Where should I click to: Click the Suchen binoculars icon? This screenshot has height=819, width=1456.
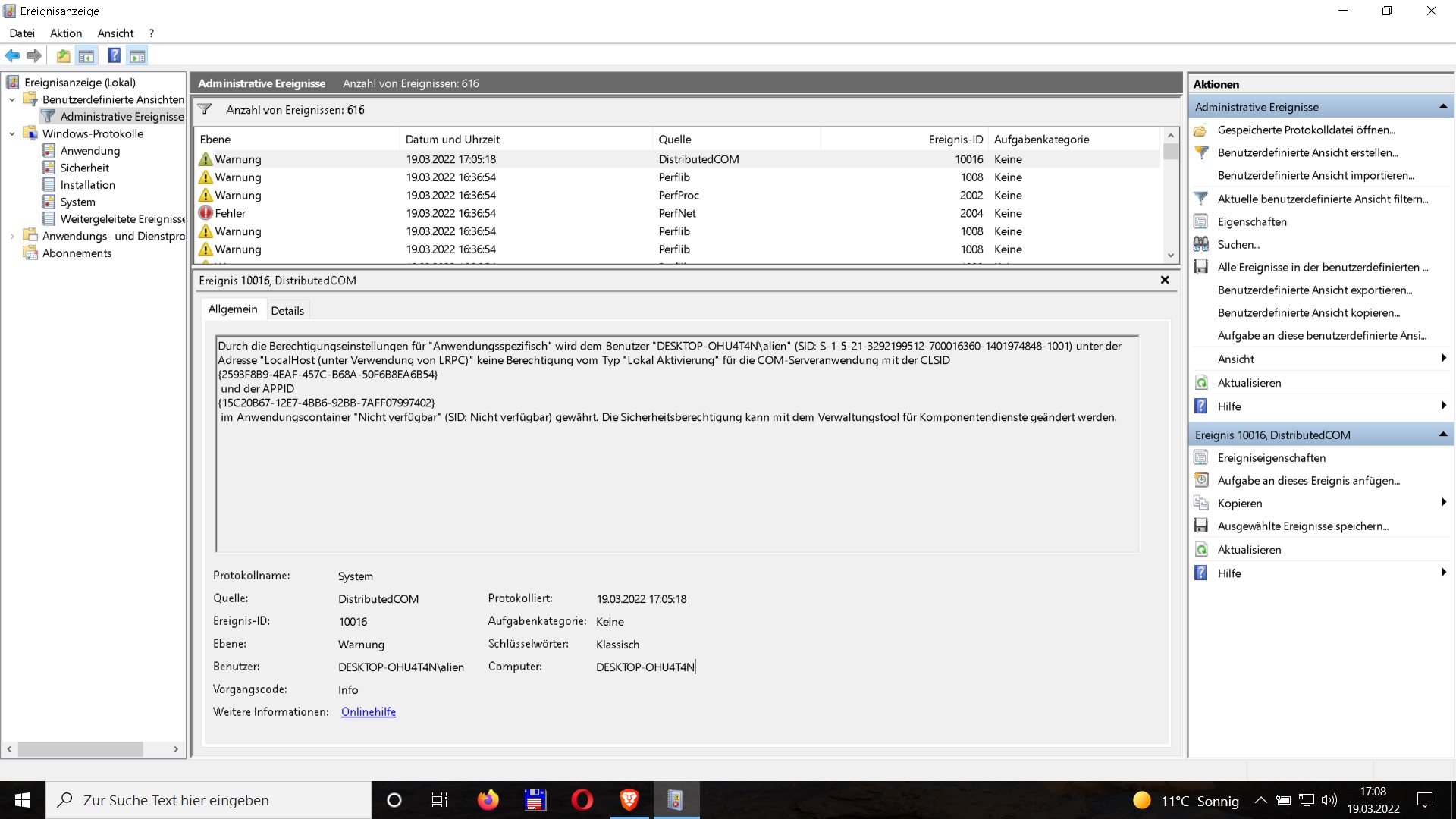click(1201, 244)
